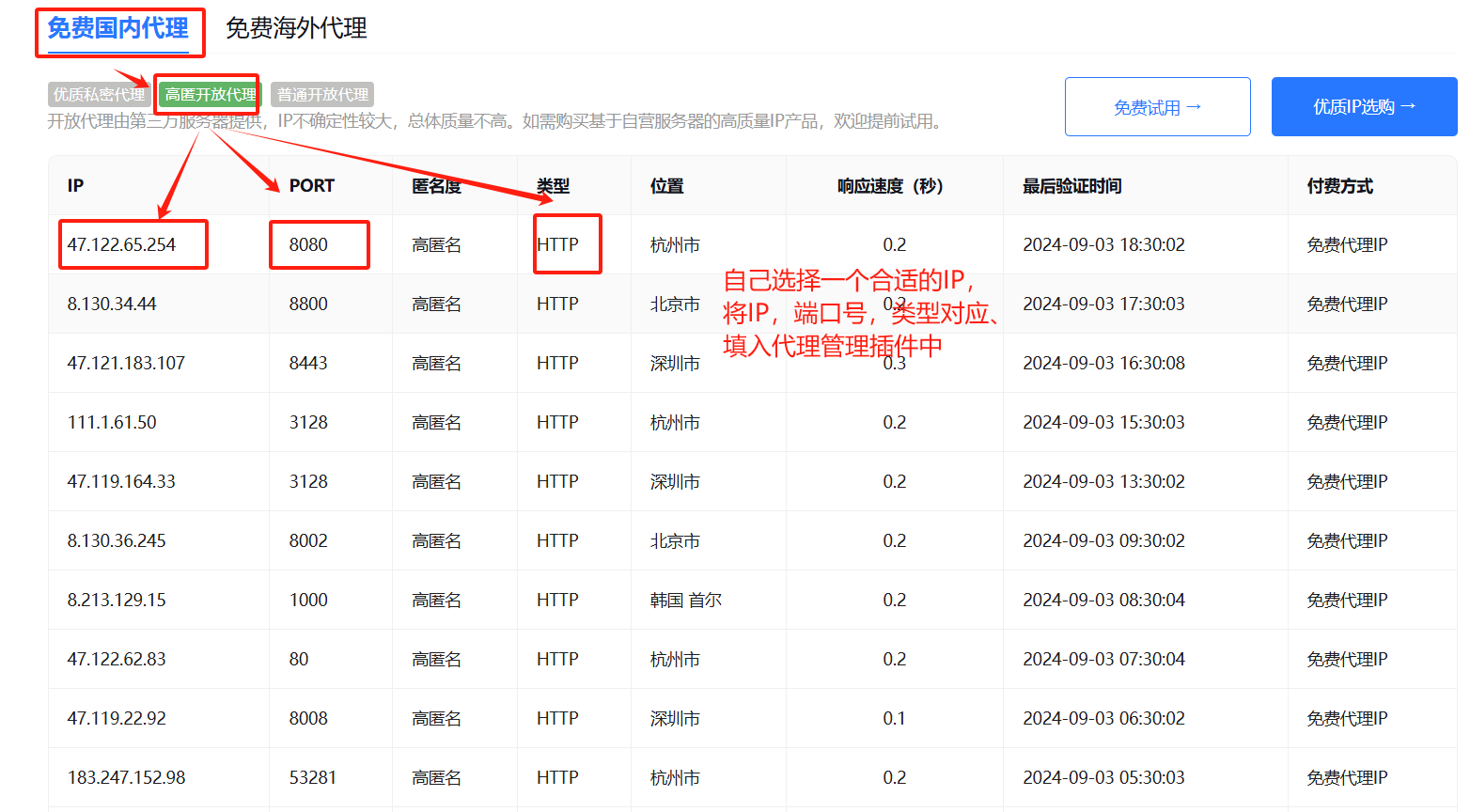Select IP address 47.119.22.92
The width and height of the screenshot is (1470, 812).
117,719
